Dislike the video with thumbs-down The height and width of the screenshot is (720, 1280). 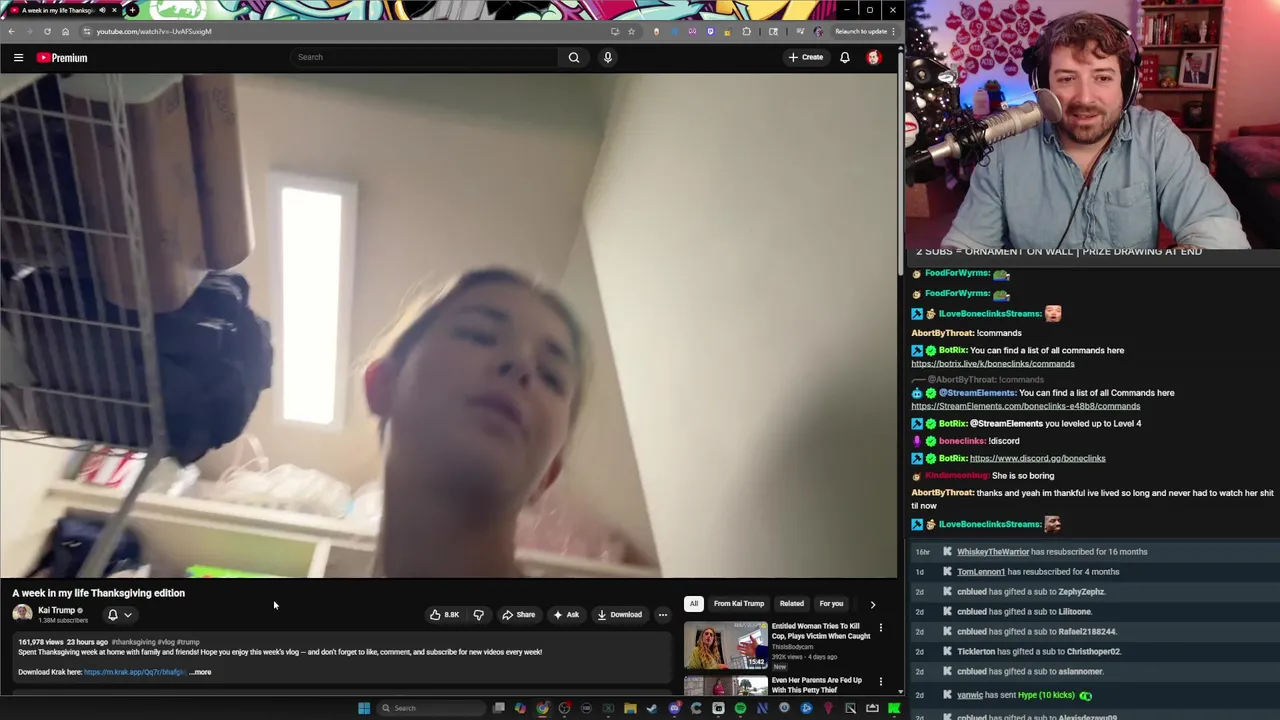[x=478, y=615]
